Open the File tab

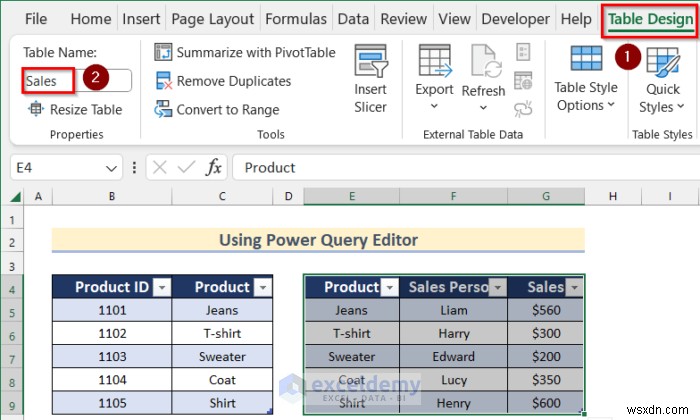tap(36, 19)
